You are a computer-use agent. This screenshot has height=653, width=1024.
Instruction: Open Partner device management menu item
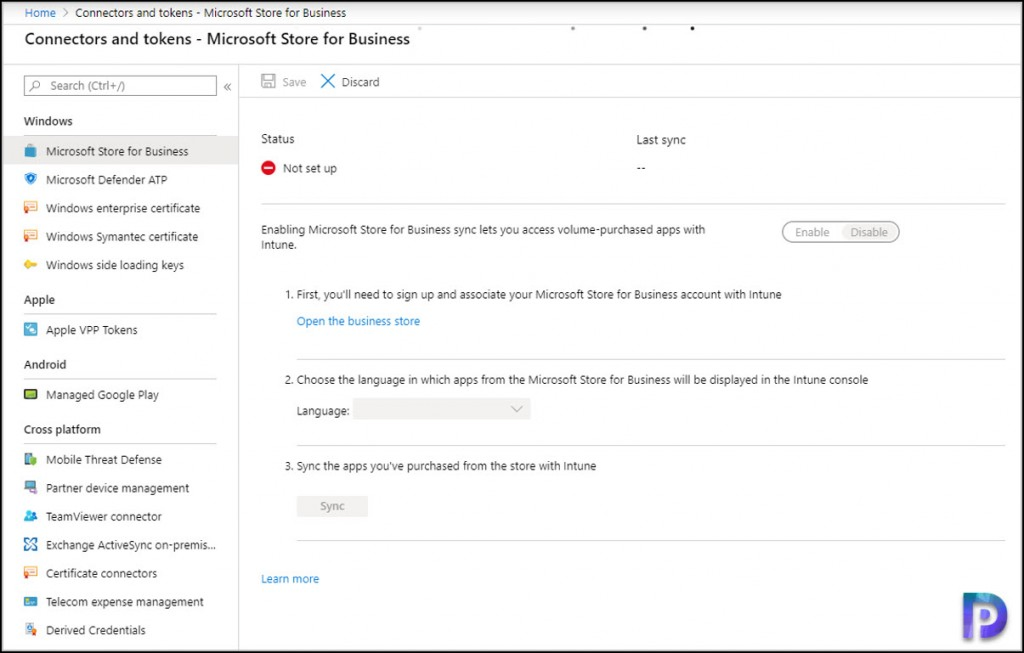point(120,487)
